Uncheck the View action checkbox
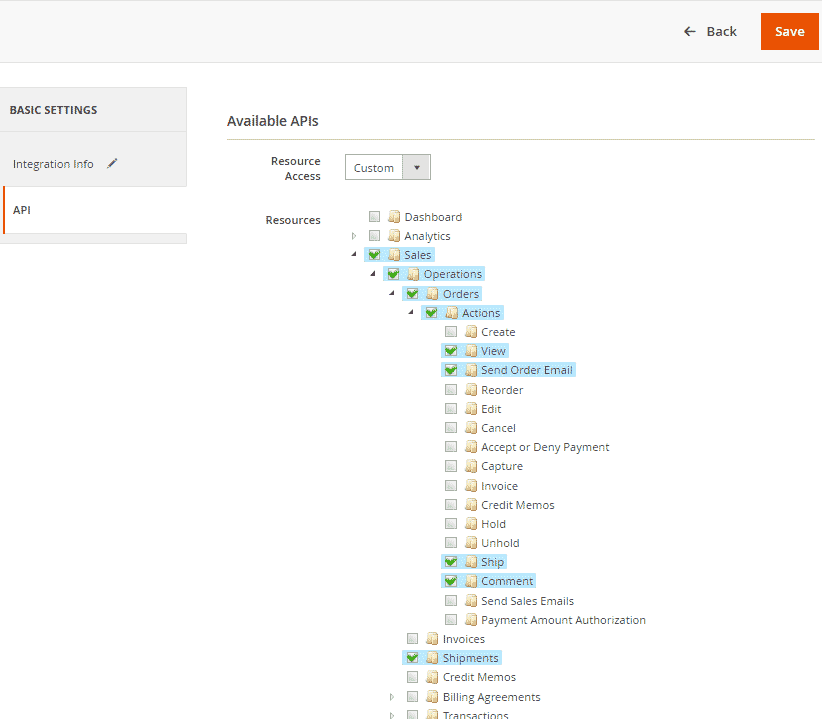The height and width of the screenshot is (719, 822). (x=451, y=351)
